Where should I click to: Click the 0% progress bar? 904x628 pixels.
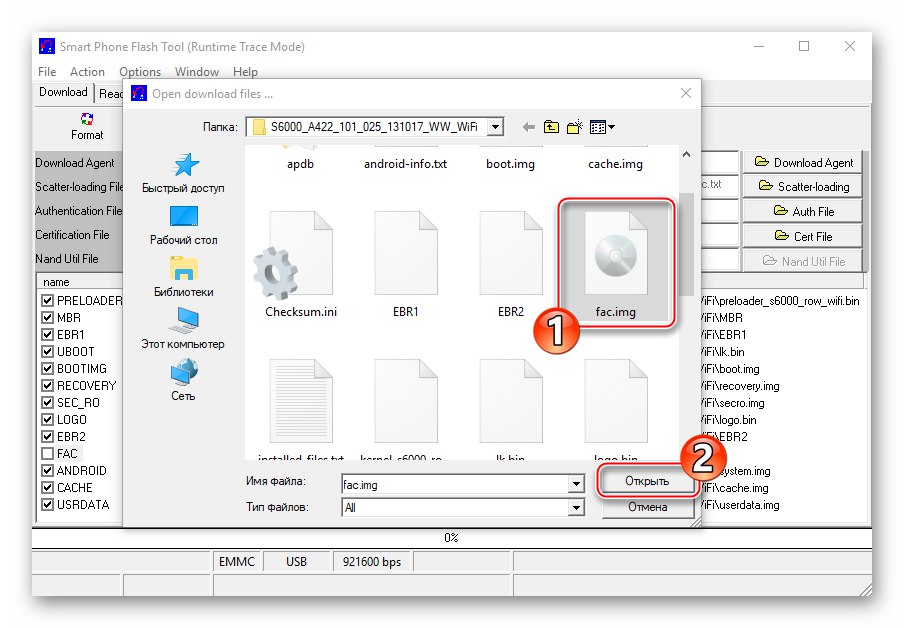click(x=452, y=536)
